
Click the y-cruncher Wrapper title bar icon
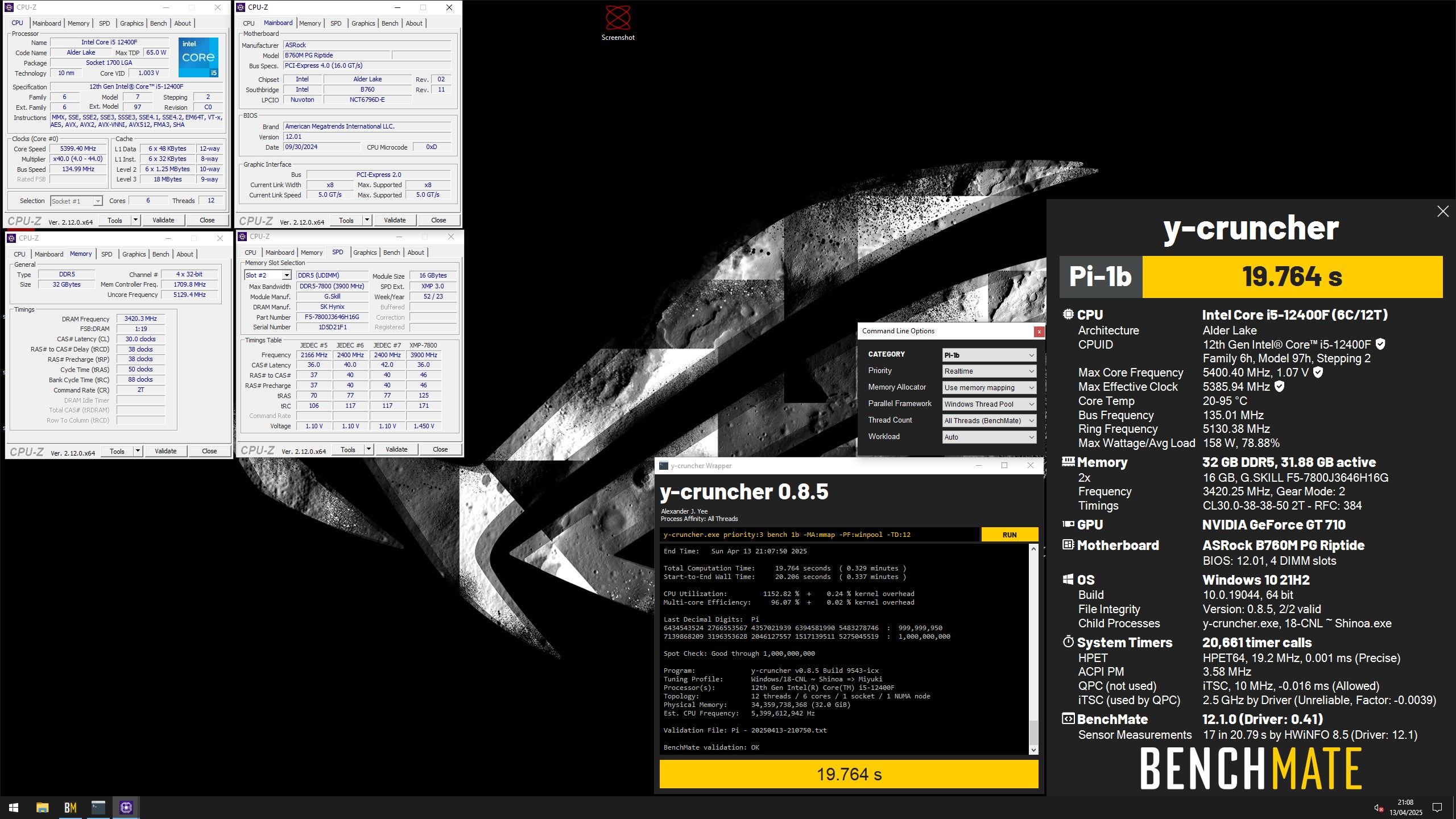click(664, 466)
